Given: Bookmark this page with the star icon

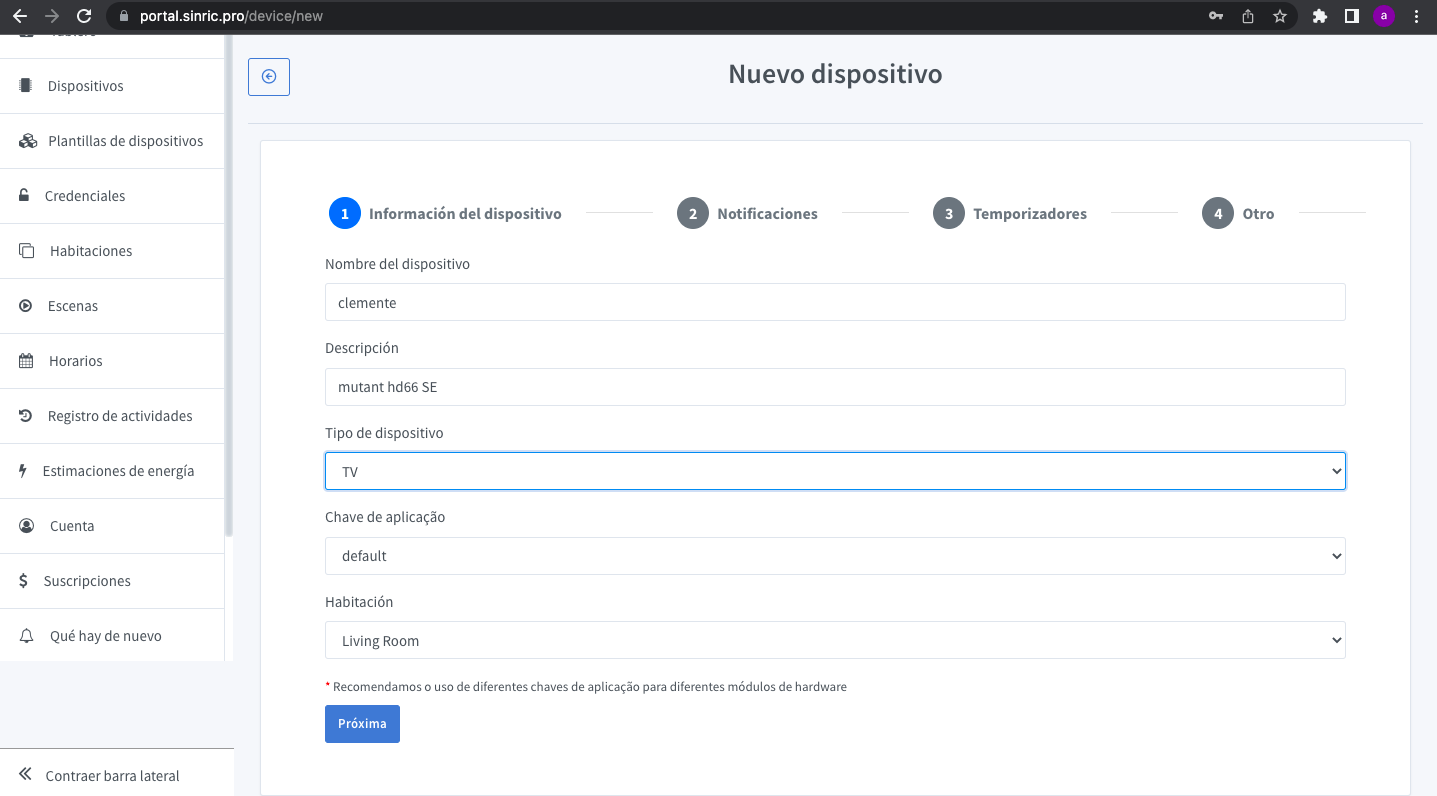Looking at the screenshot, I should click(1279, 16).
